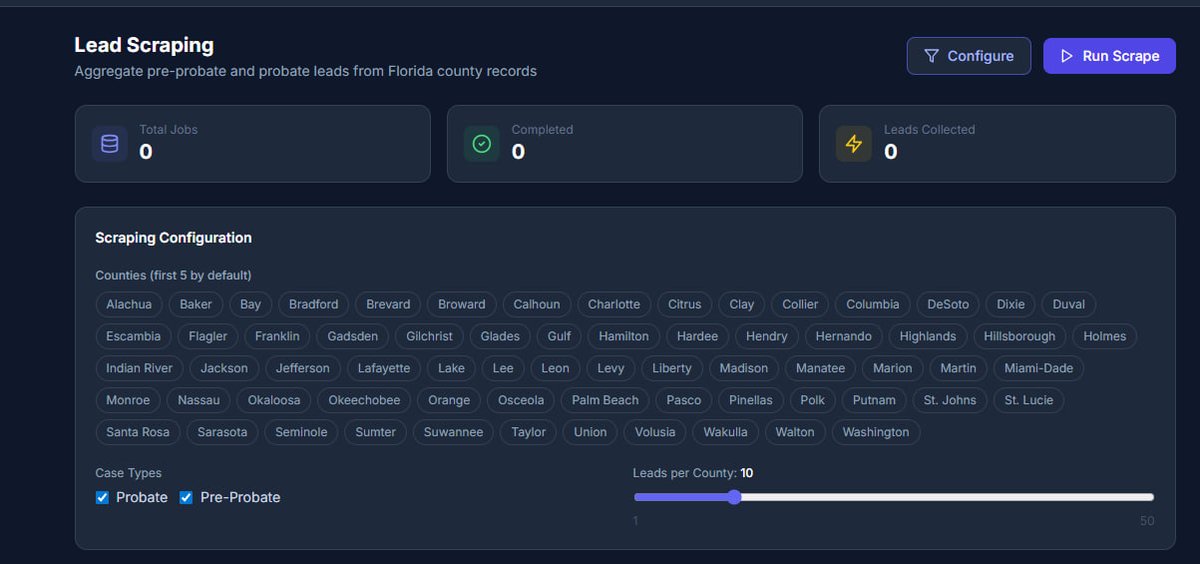Select the Bay county chip

pos(251,304)
